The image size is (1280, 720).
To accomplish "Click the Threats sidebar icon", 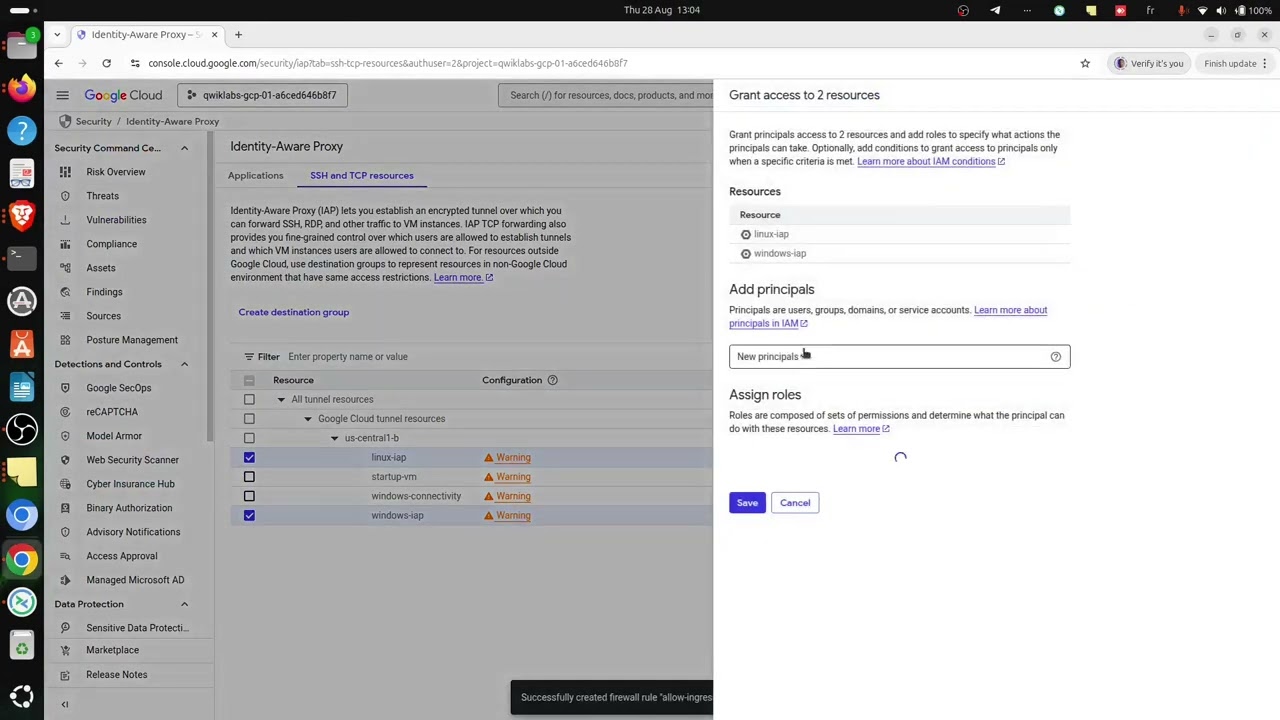I will (65, 196).
